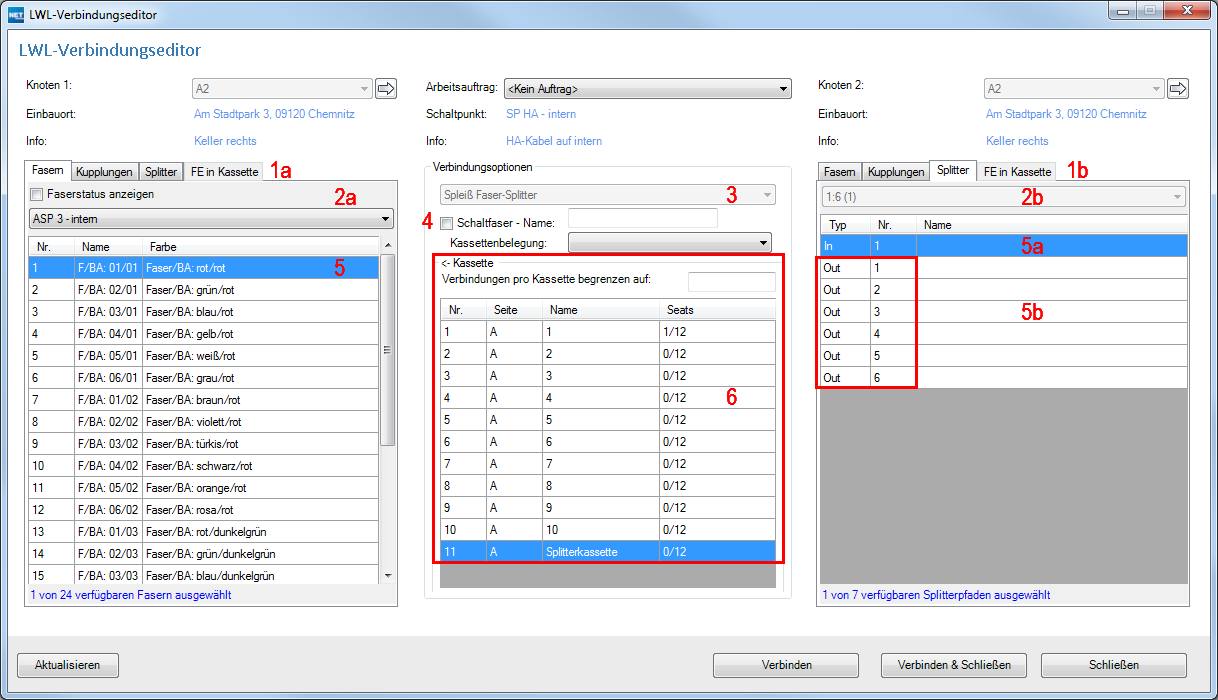Click the cassette Seite column header
Viewport: 1218px width, 700px height.
coord(514,310)
